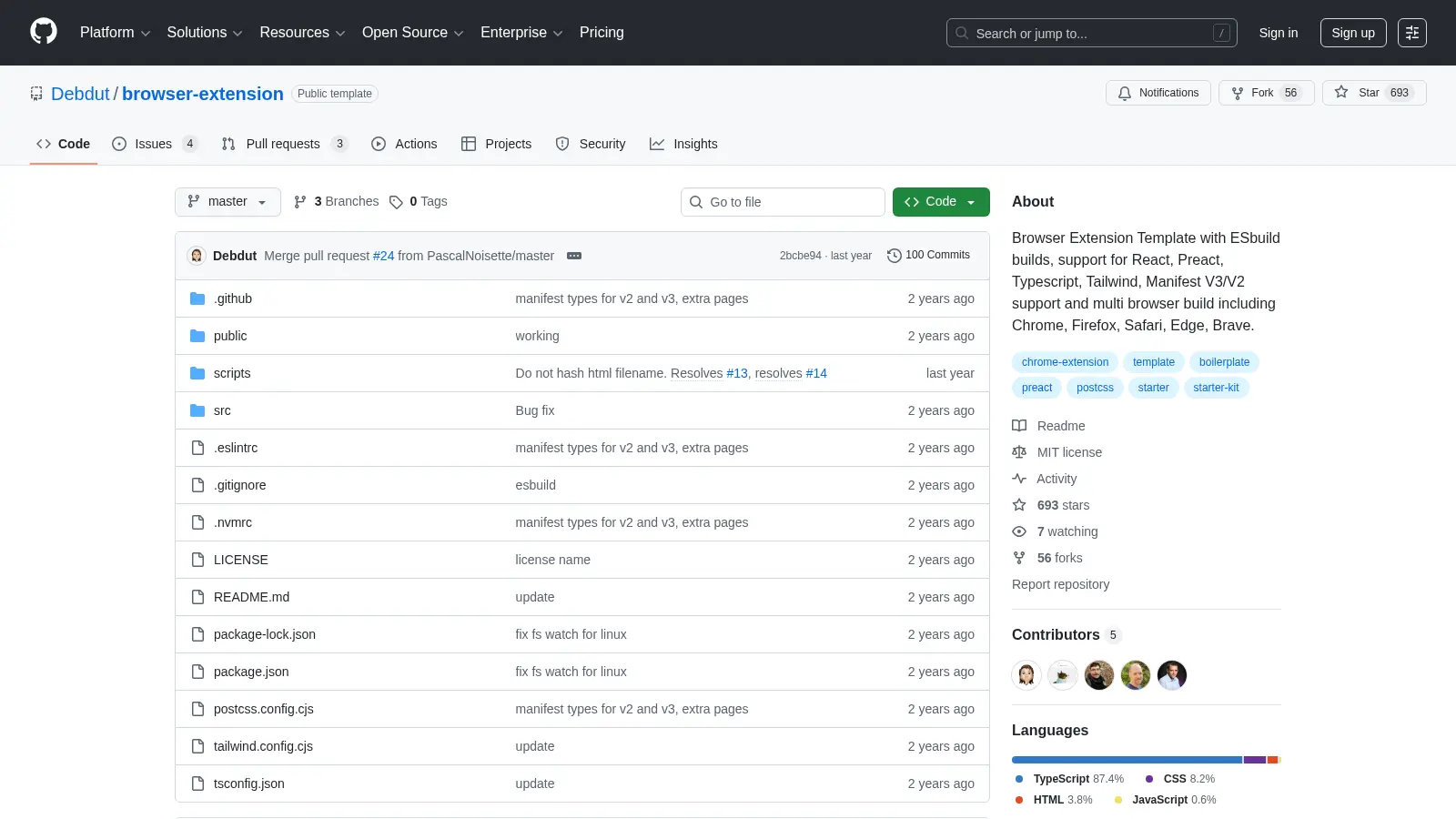Click the third contributor avatar
The height and width of the screenshot is (819, 1456).
point(1099,675)
